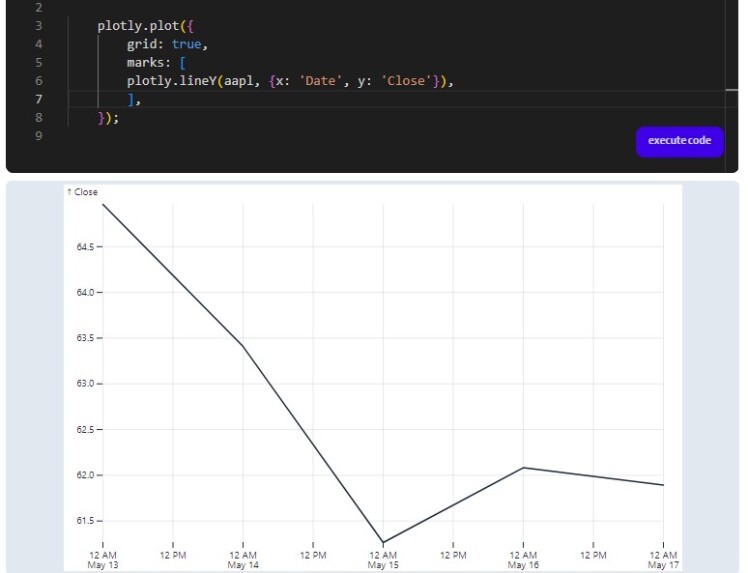Image resolution: width=748 pixels, height=573 pixels.
Task: Click the line's data point at May 14
Action: pos(243,346)
